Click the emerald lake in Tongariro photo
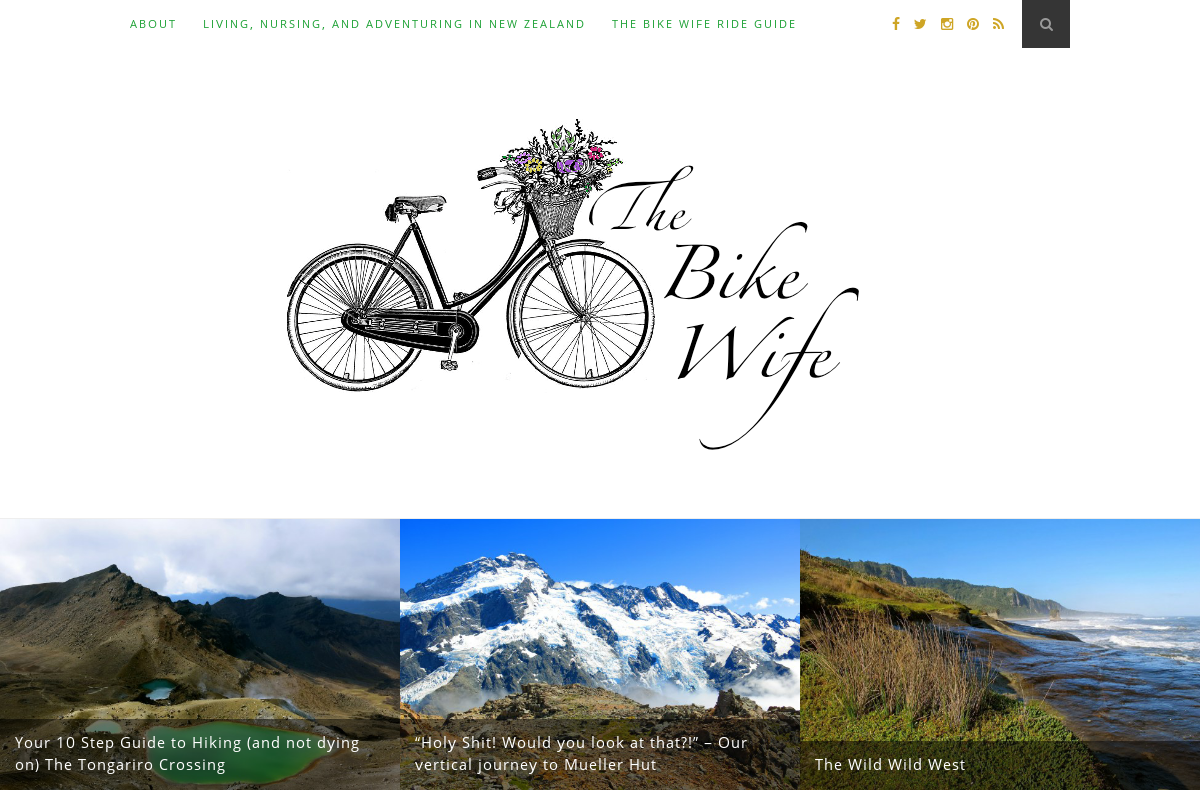Image resolution: width=1200 pixels, height=800 pixels. [x=159, y=689]
